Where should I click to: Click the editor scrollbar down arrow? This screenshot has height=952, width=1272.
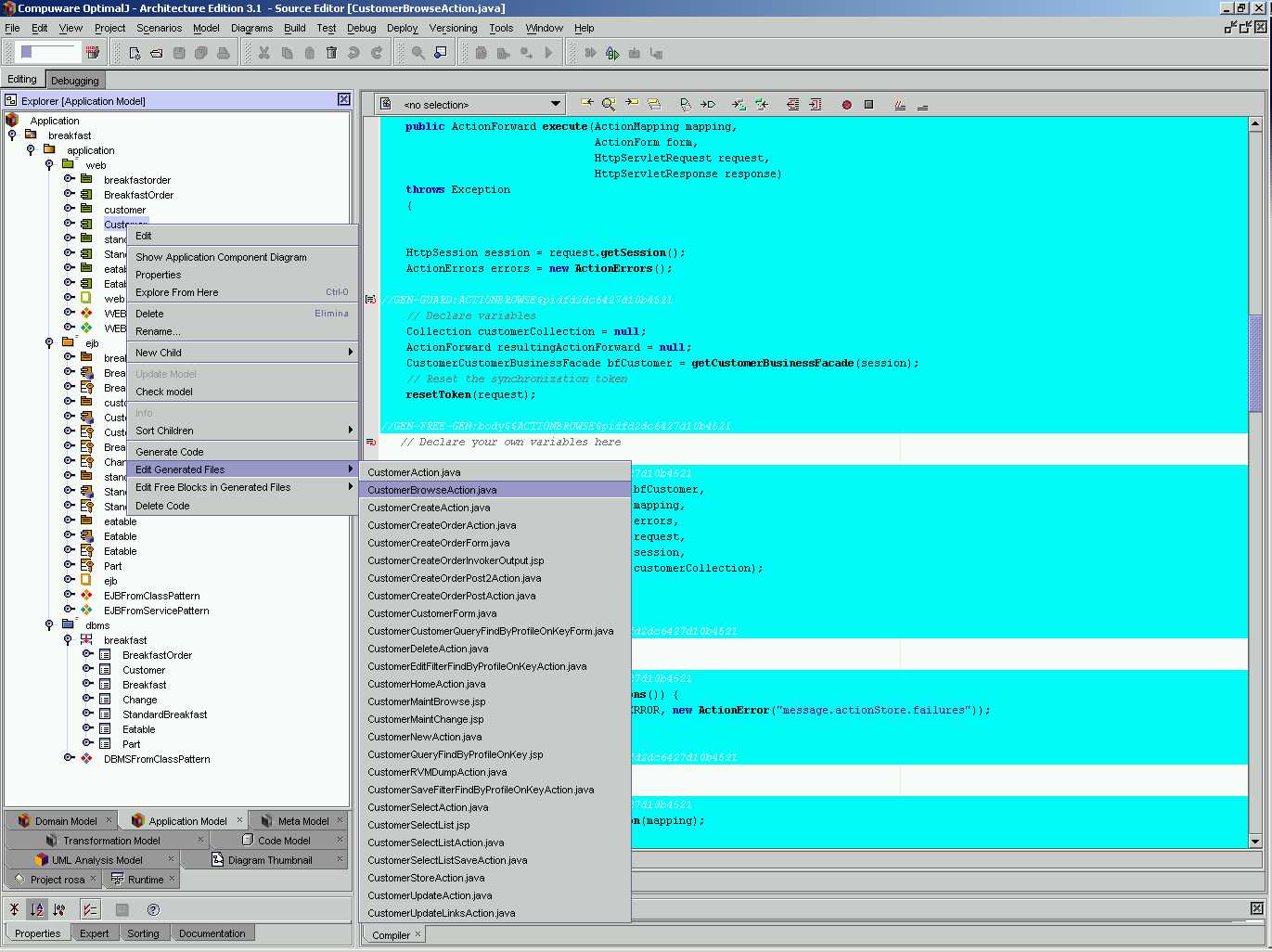tap(1255, 842)
